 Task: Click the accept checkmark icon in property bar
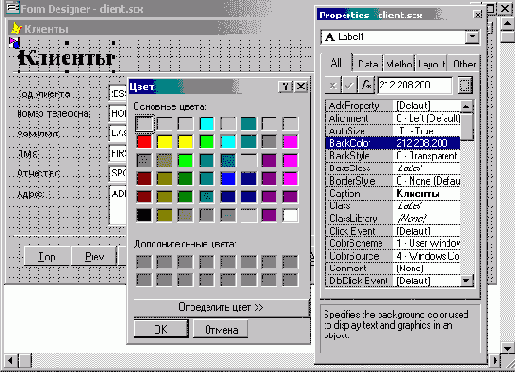[x=349, y=85]
